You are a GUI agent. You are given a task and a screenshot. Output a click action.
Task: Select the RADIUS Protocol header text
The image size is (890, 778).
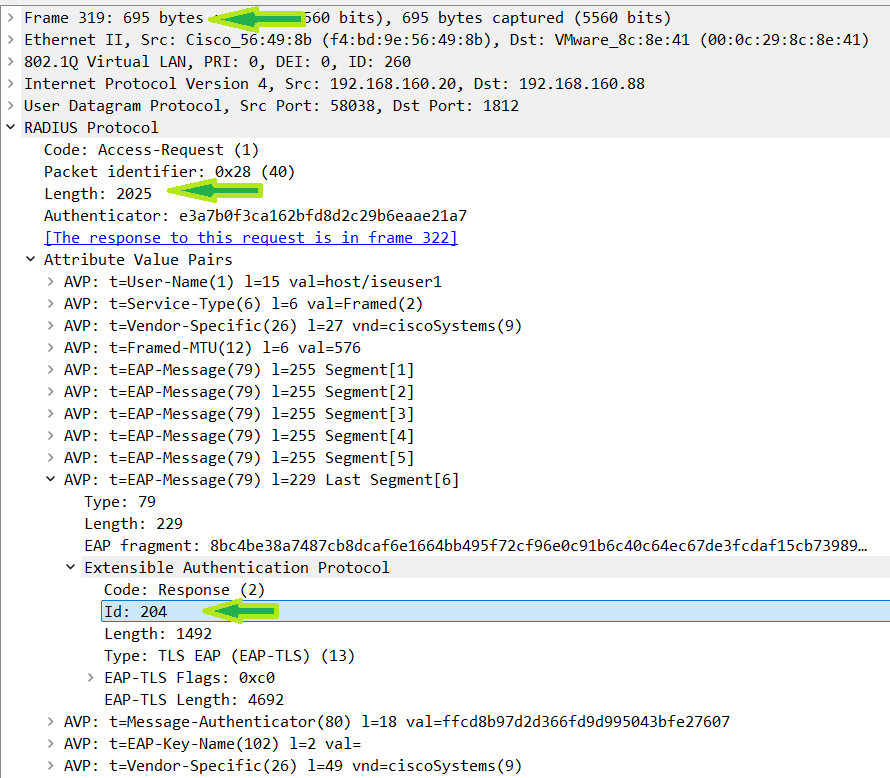91,128
